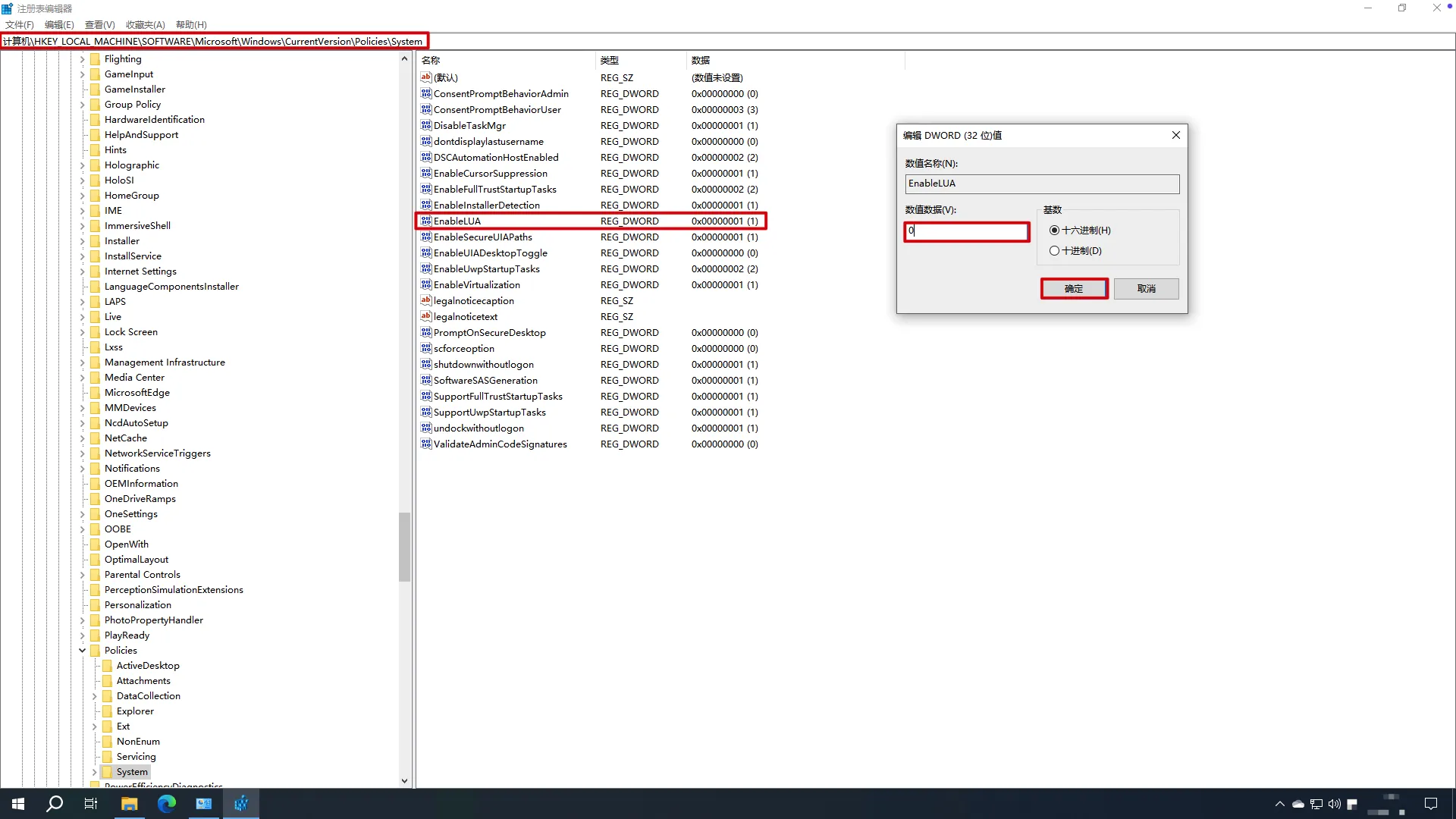
Task: Open File Explorer from the taskbar
Action: pos(129,804)
